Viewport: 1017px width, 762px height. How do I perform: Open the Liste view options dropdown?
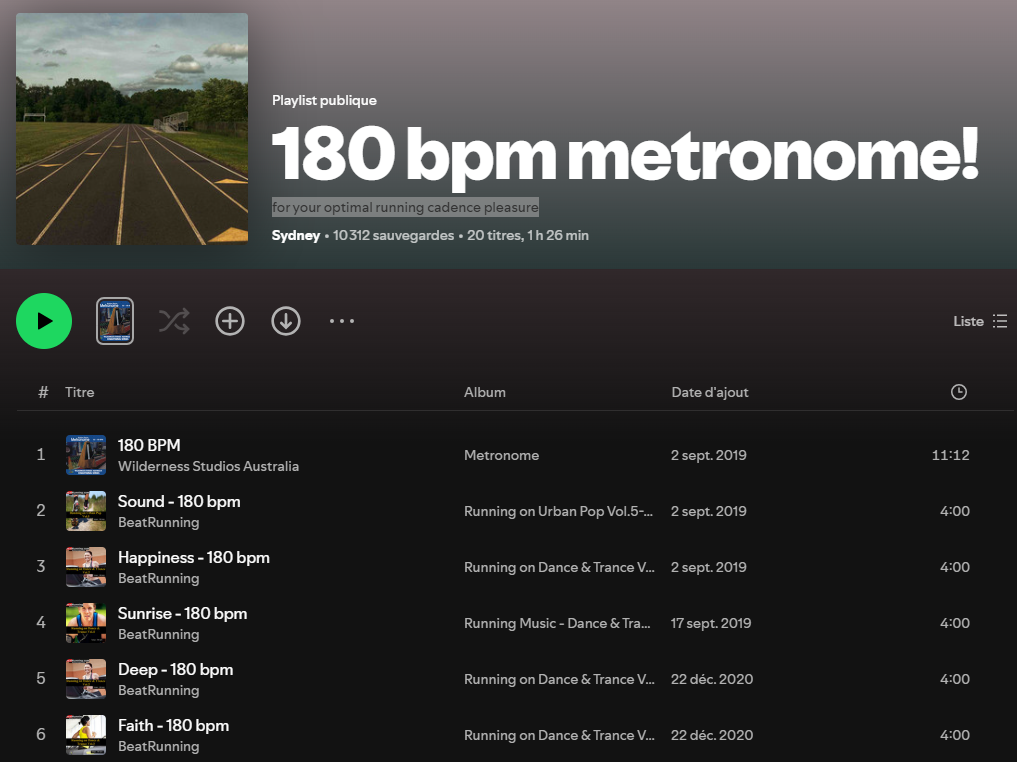click(x=980, y=321)
